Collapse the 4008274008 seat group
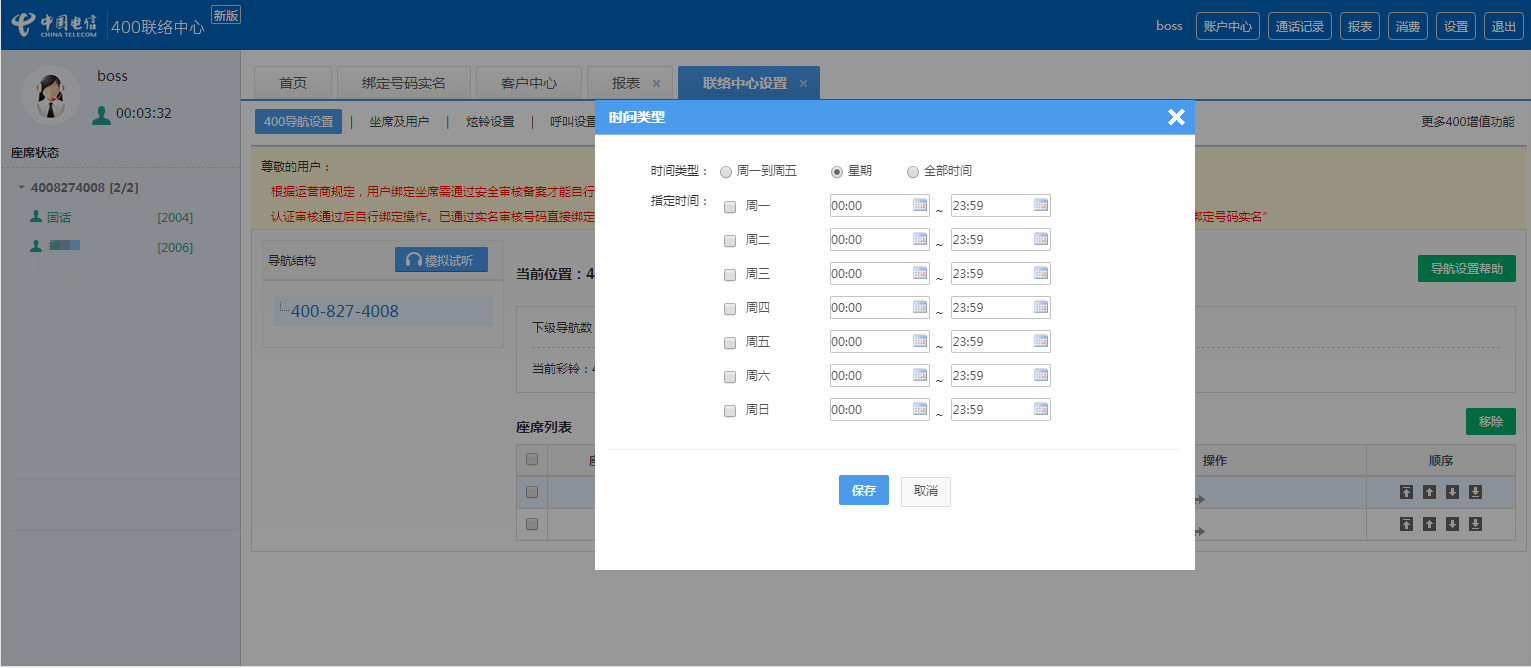This screenshot has width=1531, height=668. click(22, 188)
